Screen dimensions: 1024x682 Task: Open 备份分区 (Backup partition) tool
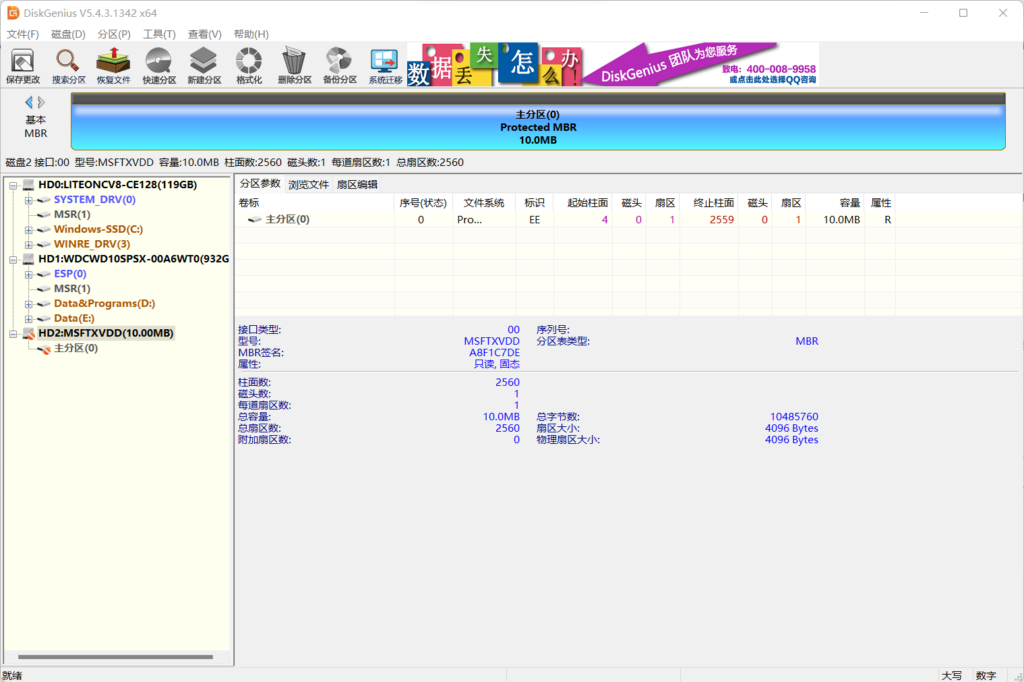coord(340,66)
